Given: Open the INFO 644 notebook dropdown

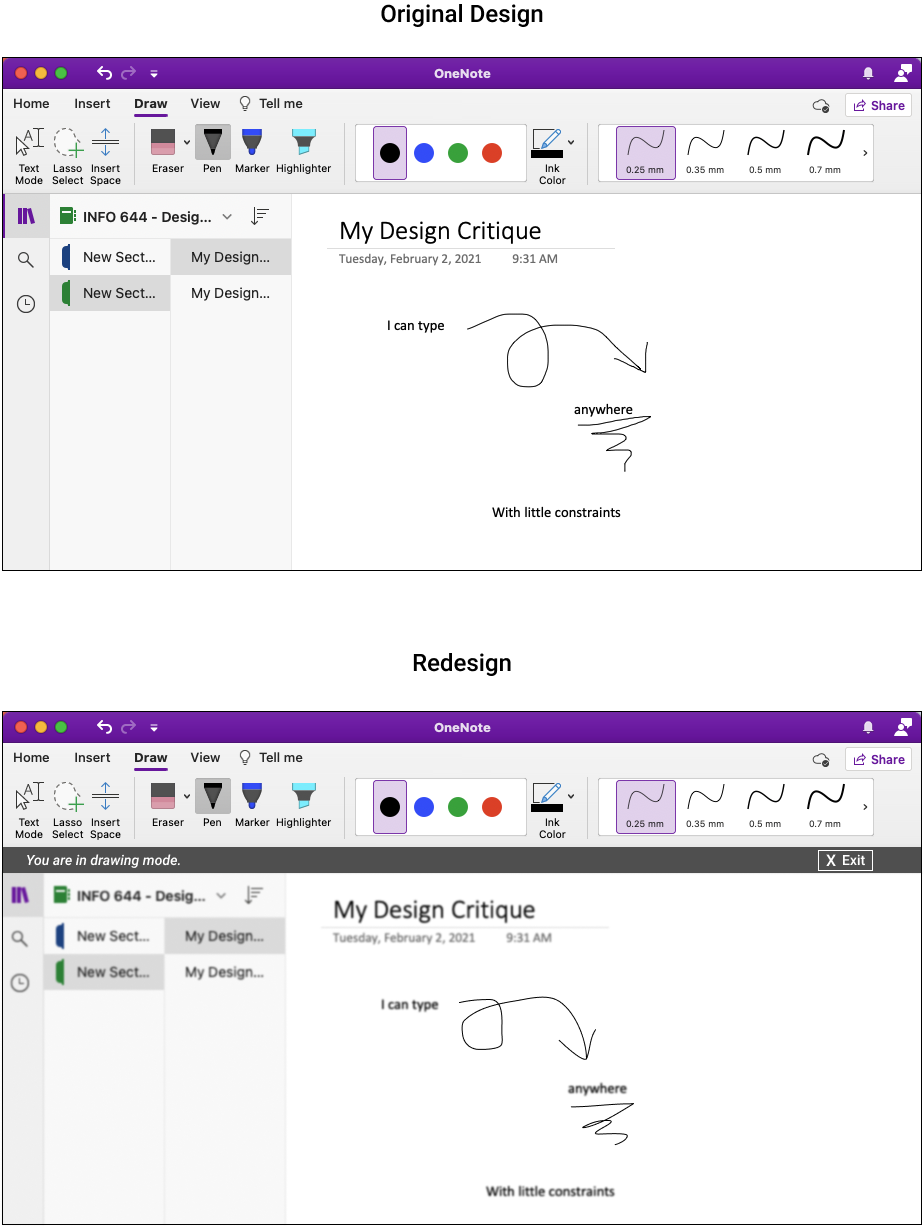Looking at the screenshot, I should click(x=227, y=216).
